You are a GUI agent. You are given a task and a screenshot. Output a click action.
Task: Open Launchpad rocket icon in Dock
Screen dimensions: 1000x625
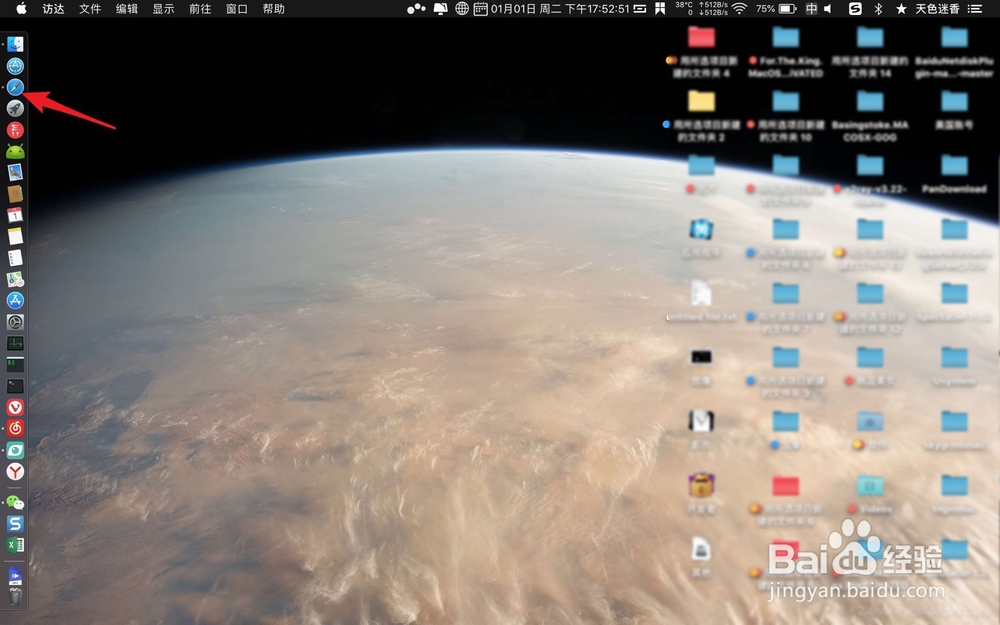(x=15, y=108)
